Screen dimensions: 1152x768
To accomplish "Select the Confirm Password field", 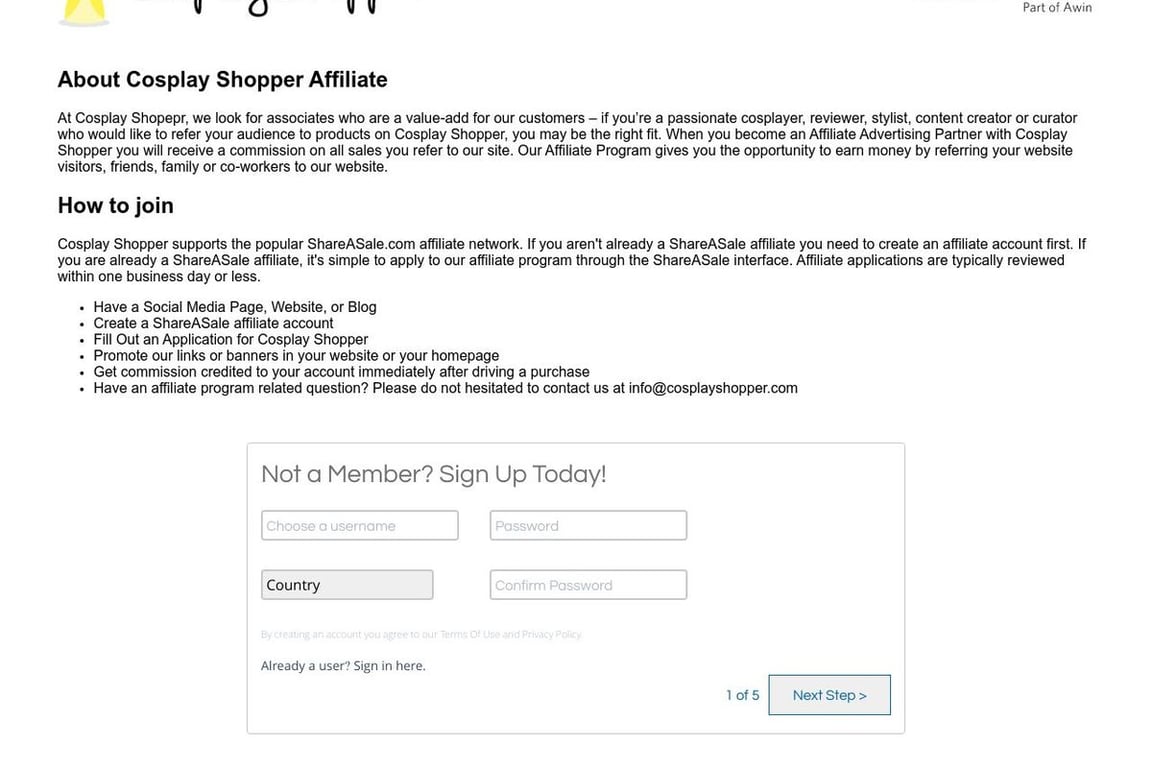I will point(588,585).
